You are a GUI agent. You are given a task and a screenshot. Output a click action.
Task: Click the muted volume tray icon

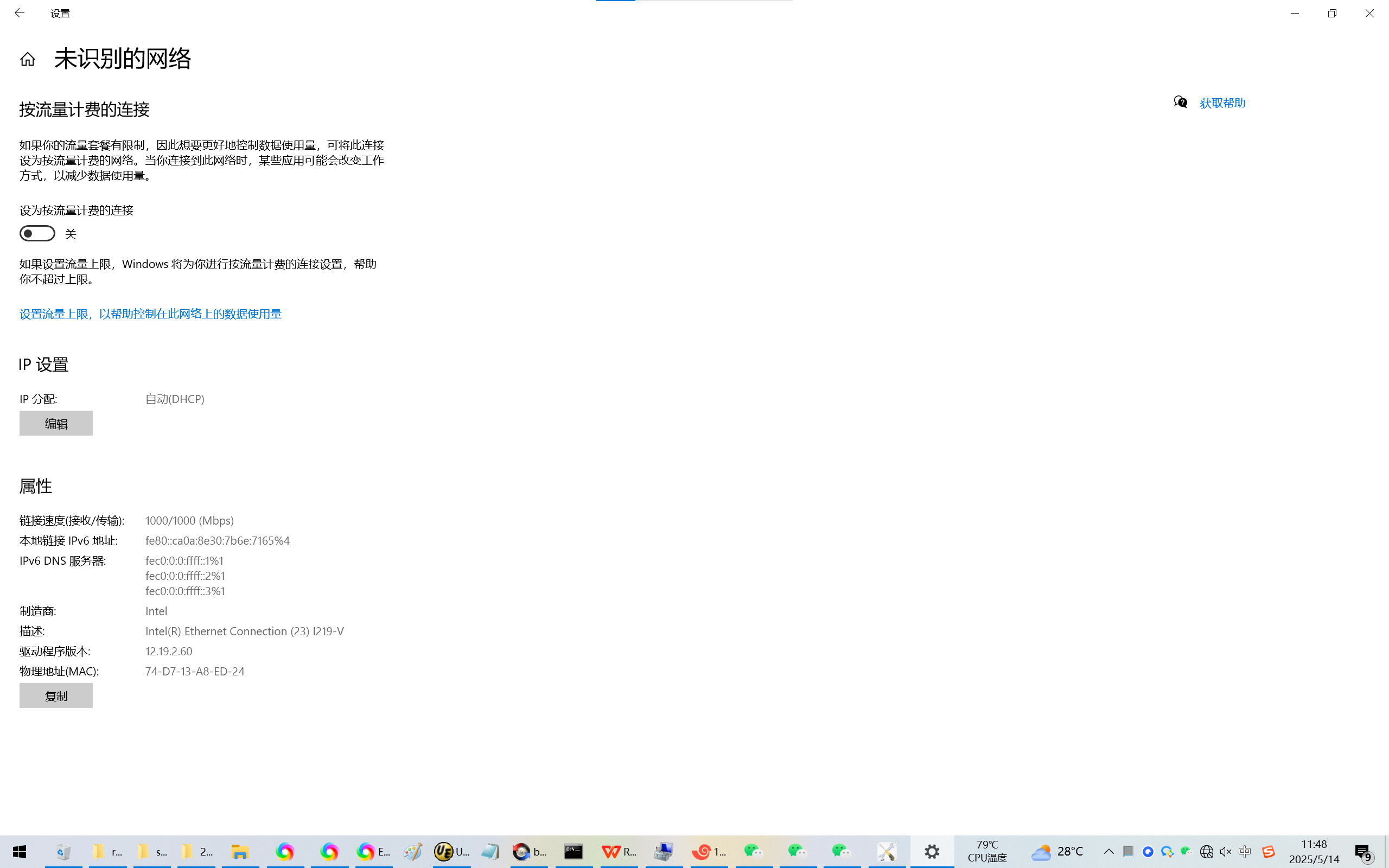[1226, 851]
